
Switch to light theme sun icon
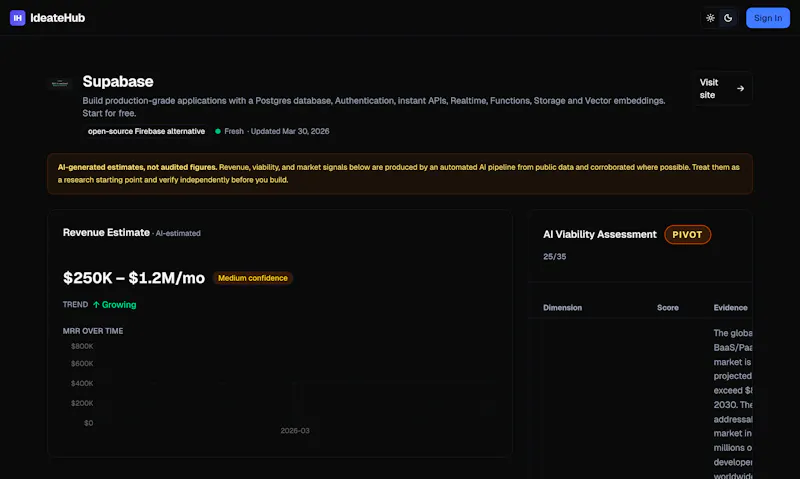point(710,18)
